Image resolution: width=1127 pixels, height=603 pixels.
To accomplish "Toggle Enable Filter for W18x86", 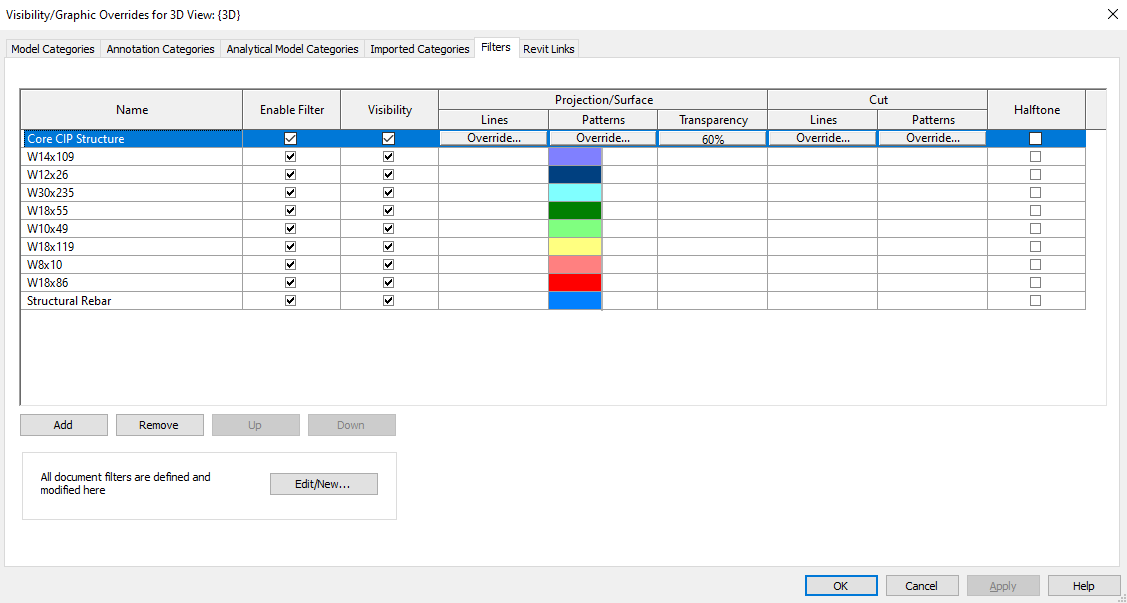I will click(290, 282).
